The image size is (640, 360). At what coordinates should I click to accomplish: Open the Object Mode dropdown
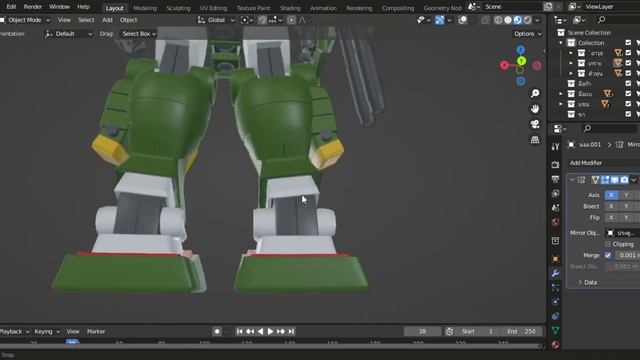click(x=25, y=20)
